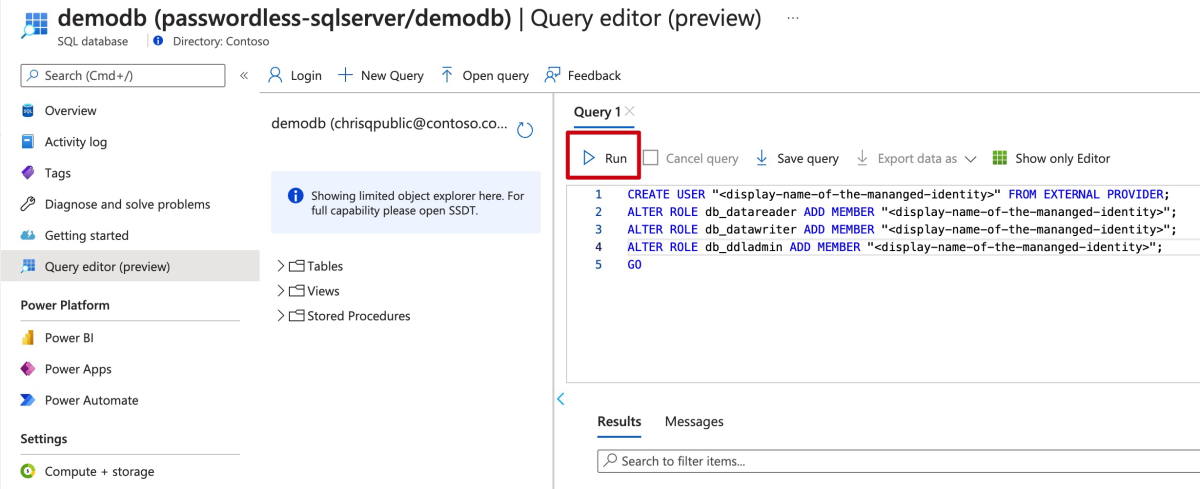Expand the Tables tree node

[280, 266]
